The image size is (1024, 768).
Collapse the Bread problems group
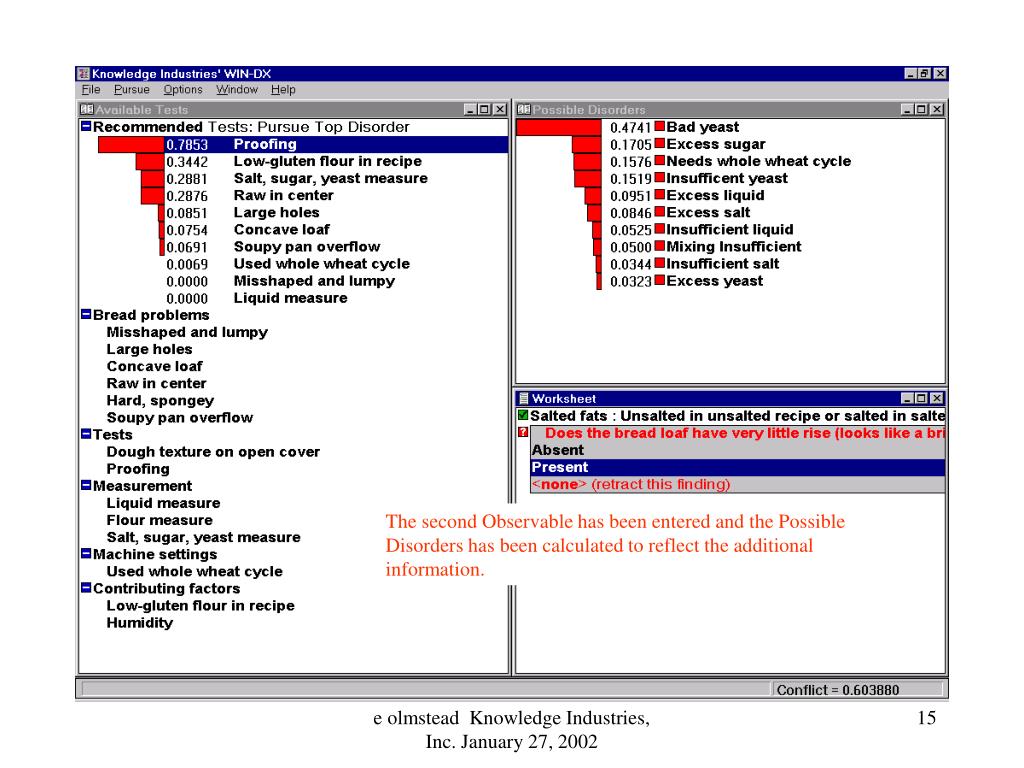[x=86, y=314]
